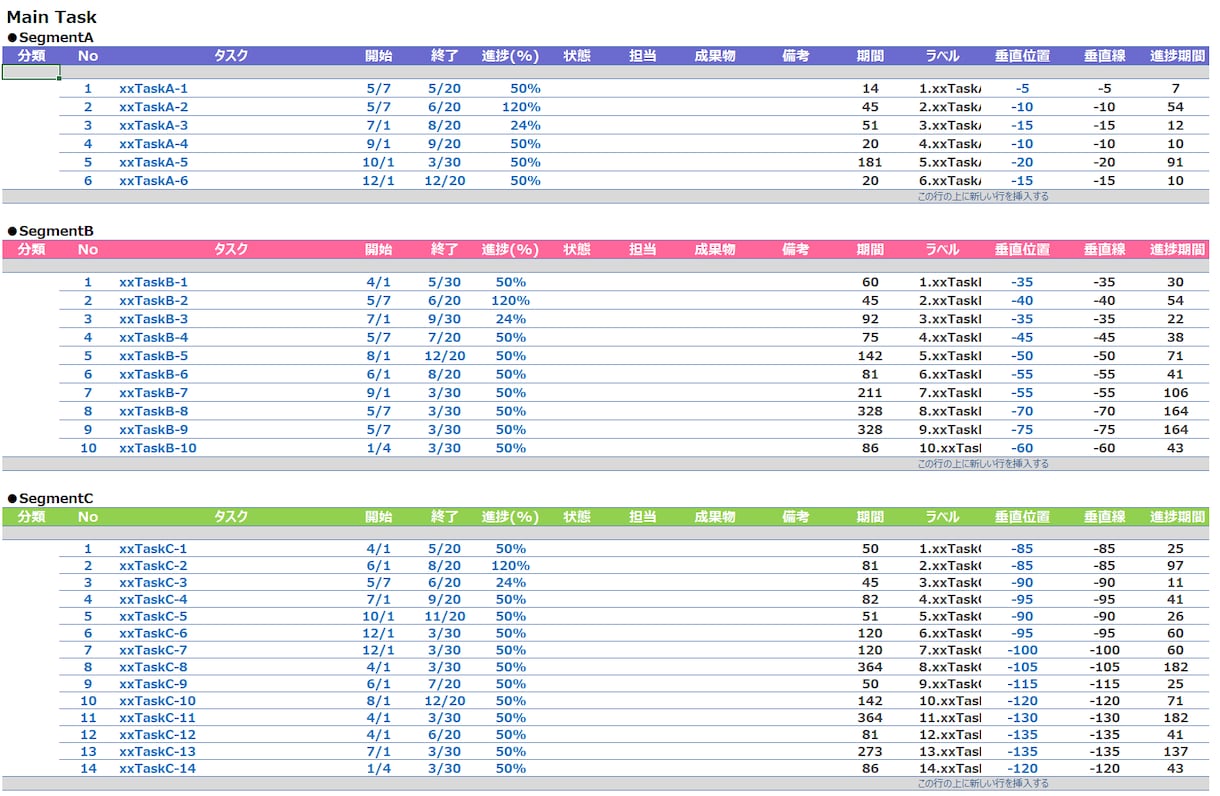
Task: Select No cell 7 beside xxTaskB-7
Action: click(x=88, y=393)
